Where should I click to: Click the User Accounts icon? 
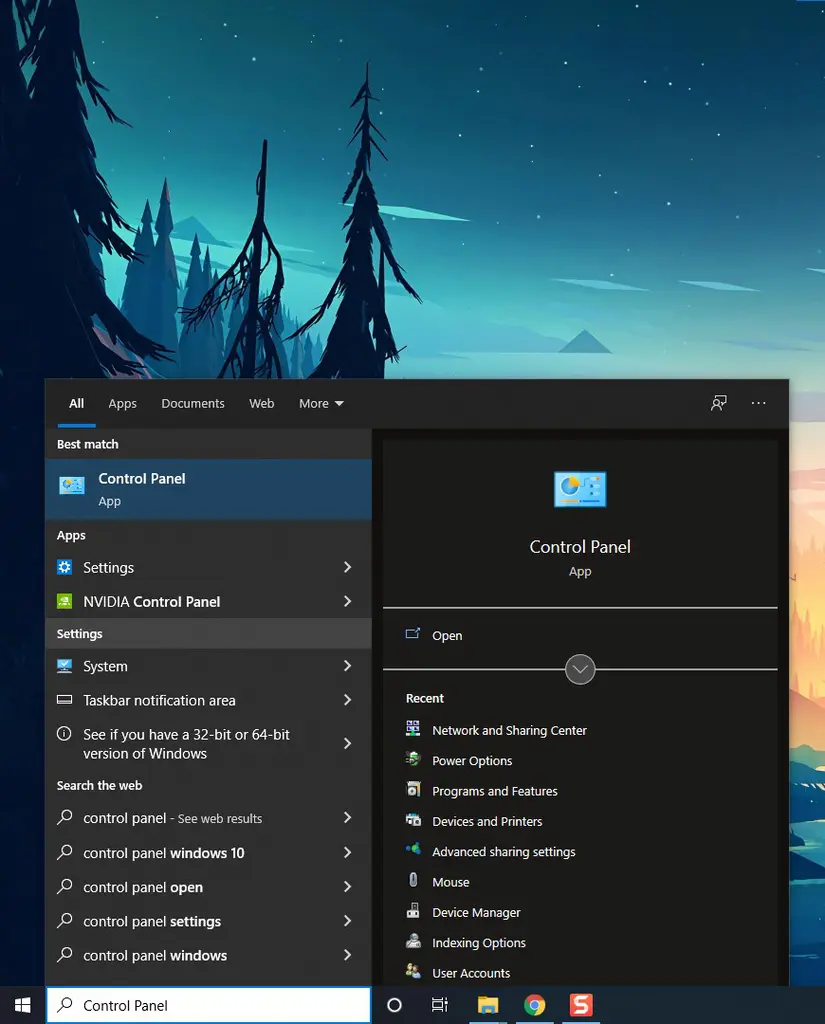pyautogui.click(x=413, y=971)
